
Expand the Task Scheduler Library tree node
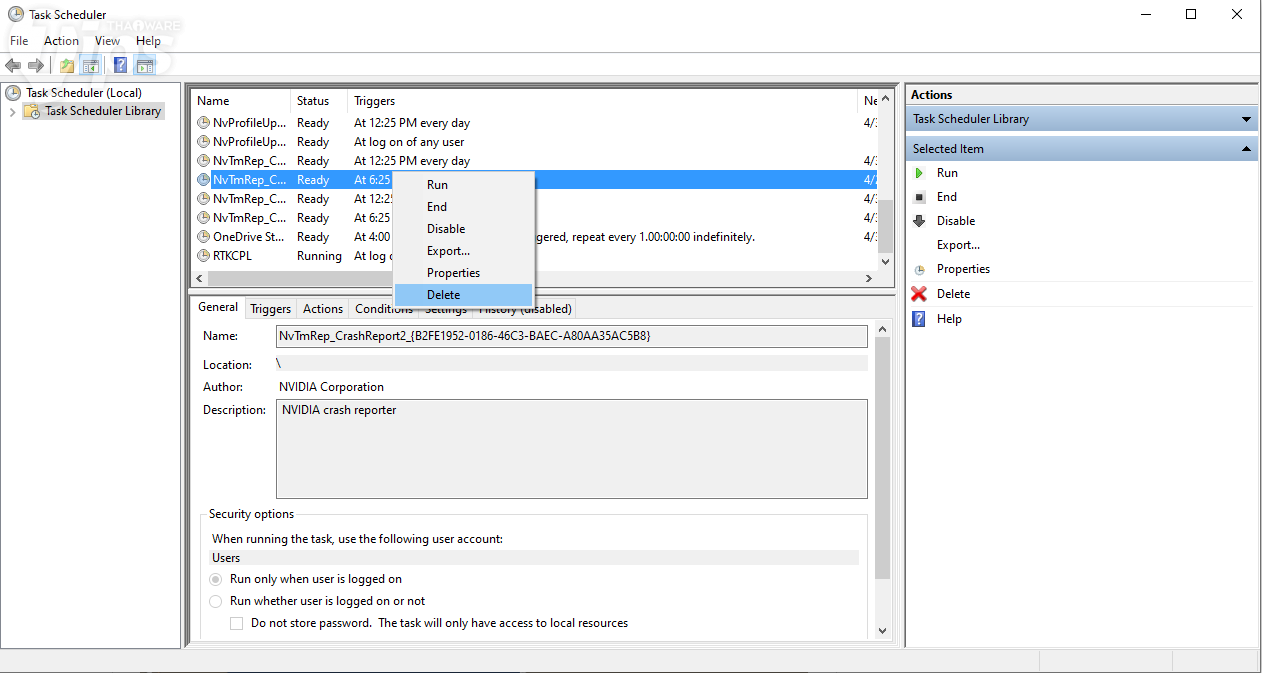(x=13, y=112)
